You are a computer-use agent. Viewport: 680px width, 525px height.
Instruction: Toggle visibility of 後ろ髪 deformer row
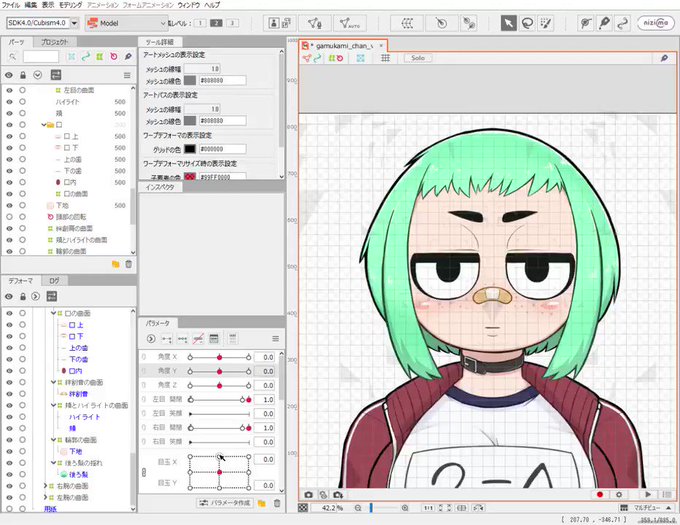(x=10, y=474)
